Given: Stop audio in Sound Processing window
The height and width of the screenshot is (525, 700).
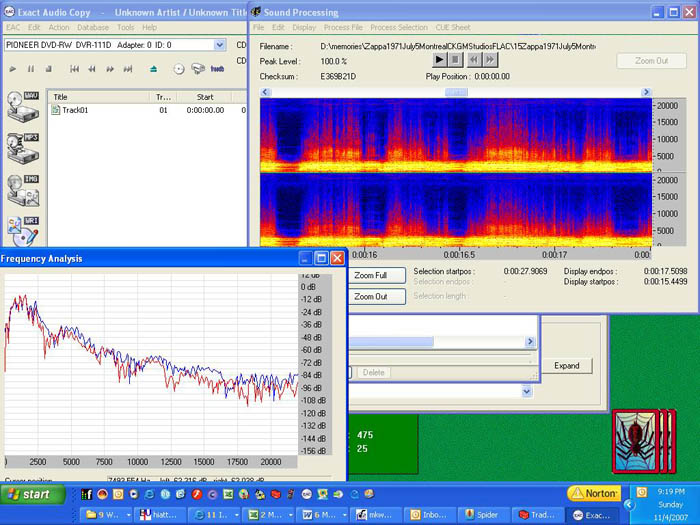Looking at the screenshot, I should tap(456, 59).
